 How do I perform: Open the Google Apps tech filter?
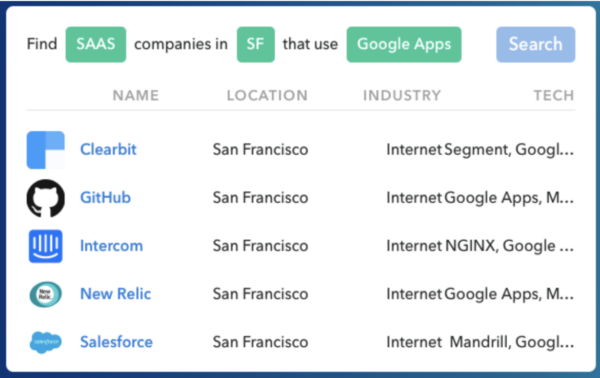click(x=404, y=44)
